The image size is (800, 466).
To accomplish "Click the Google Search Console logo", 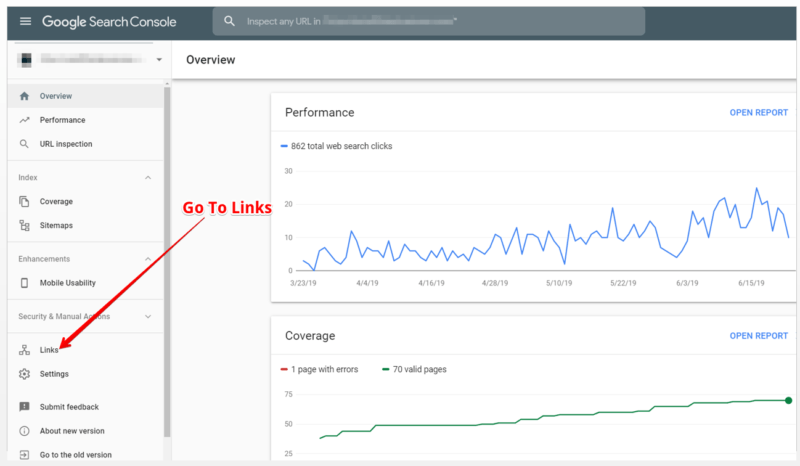I will tap(109, 21).
